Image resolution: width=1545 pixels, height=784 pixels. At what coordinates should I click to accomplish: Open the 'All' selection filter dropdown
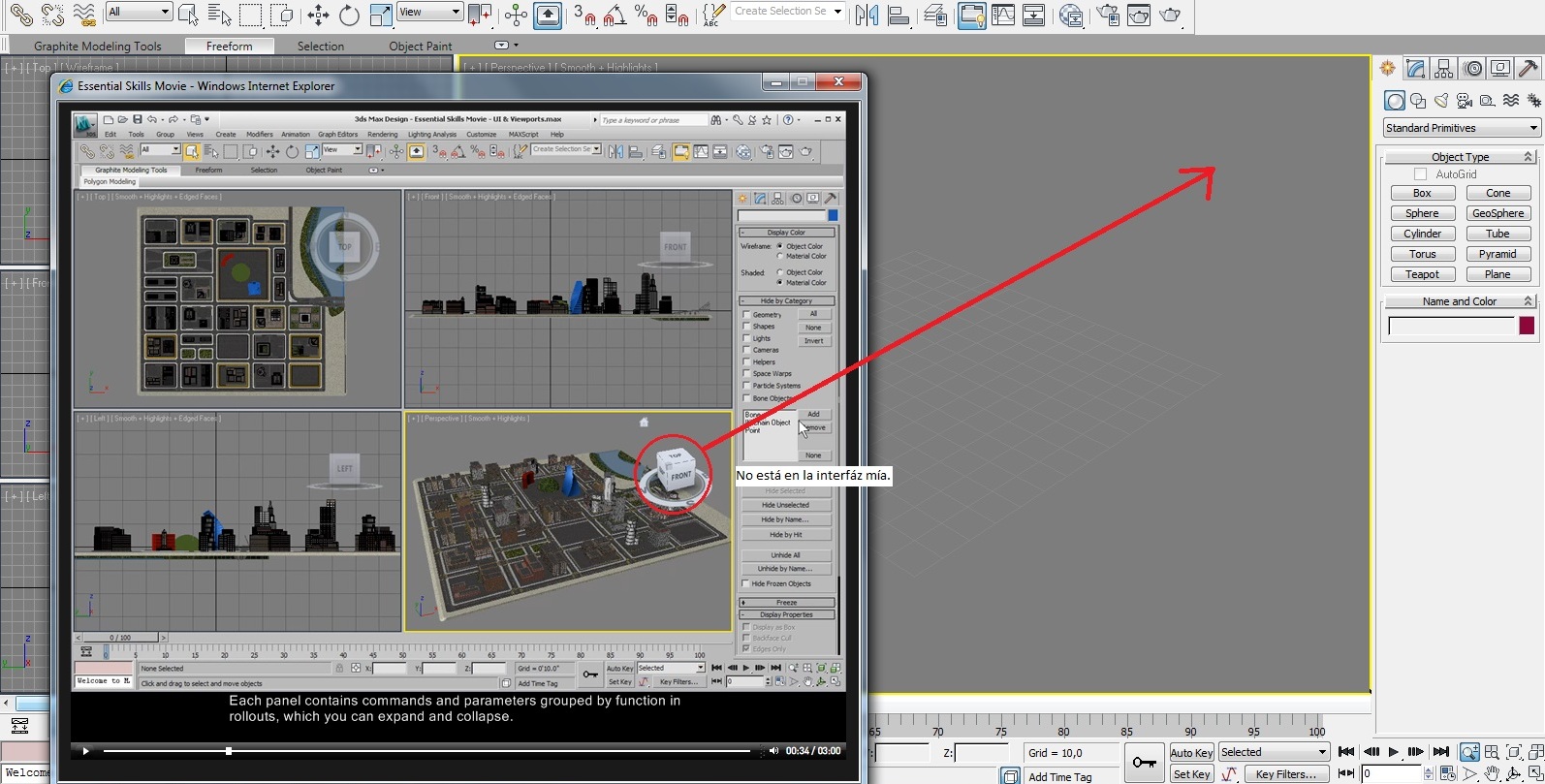140,12
